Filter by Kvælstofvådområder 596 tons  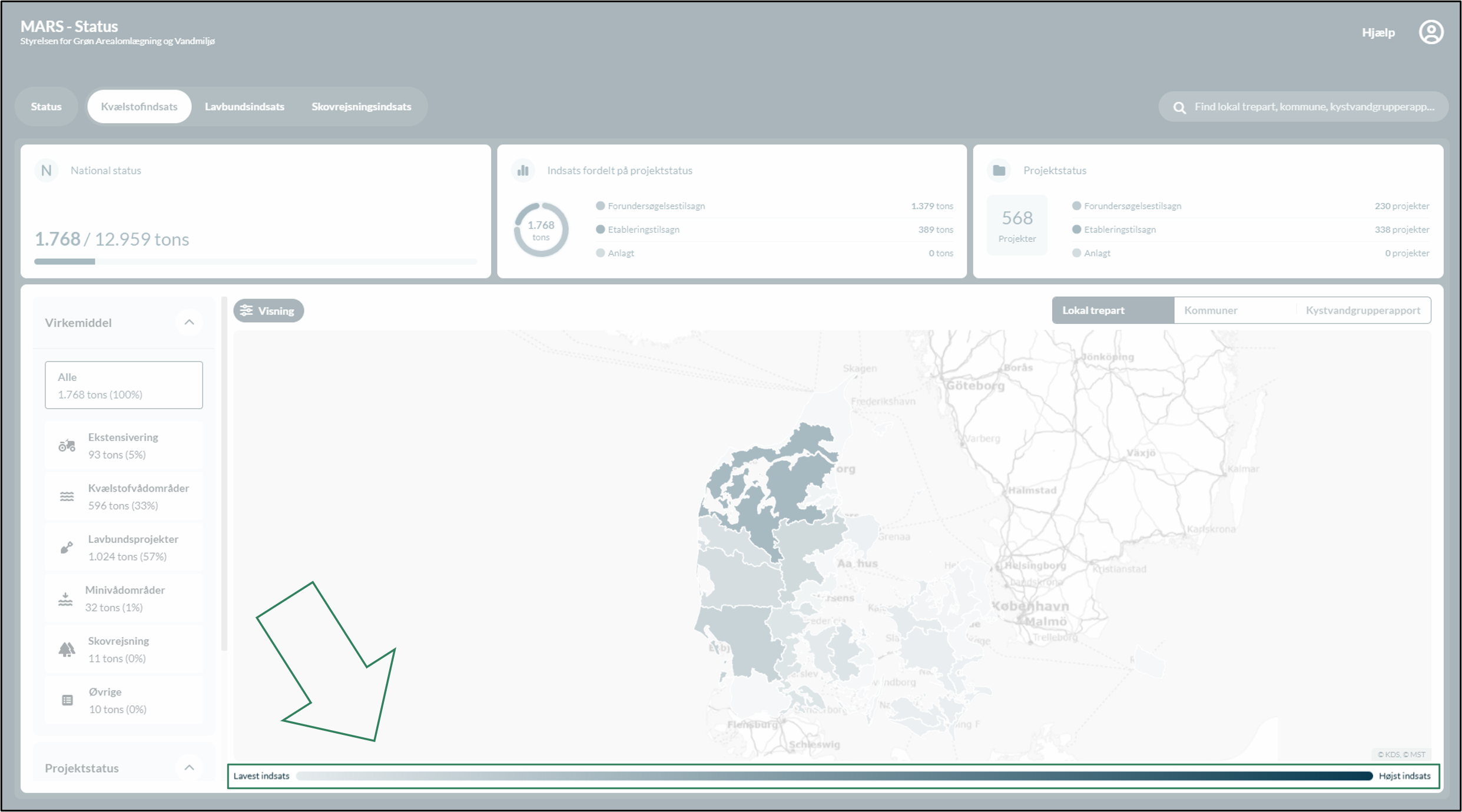tap(124, 496)
